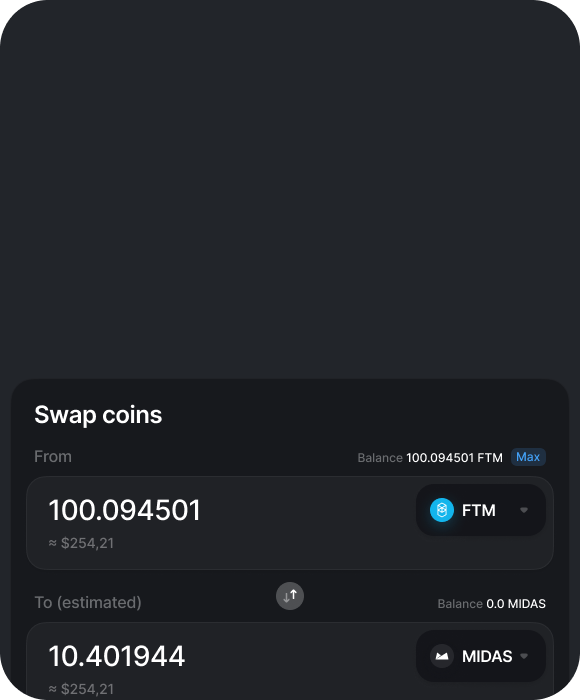Click the 100.094501 FTM balance text
The image size is (580, 700).
click(x=455, y=458)
